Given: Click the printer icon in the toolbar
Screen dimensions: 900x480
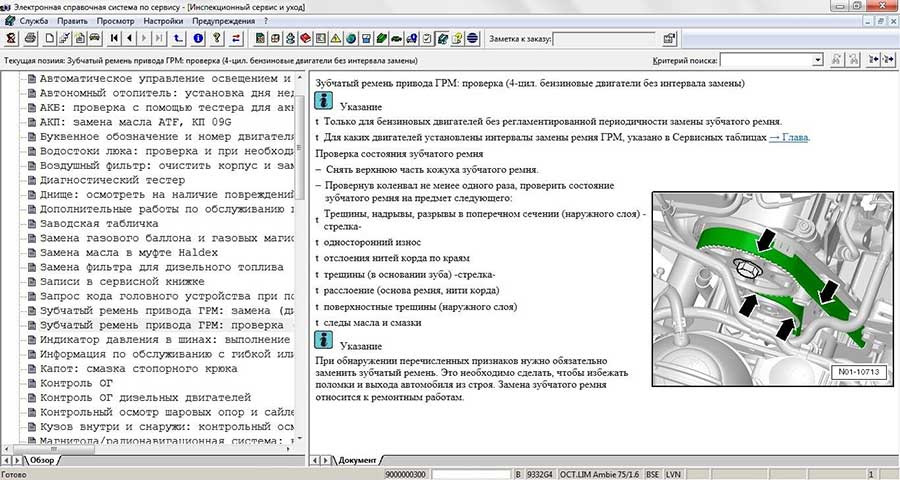Looking at the screenshot, I should click(x=30, y=38).
